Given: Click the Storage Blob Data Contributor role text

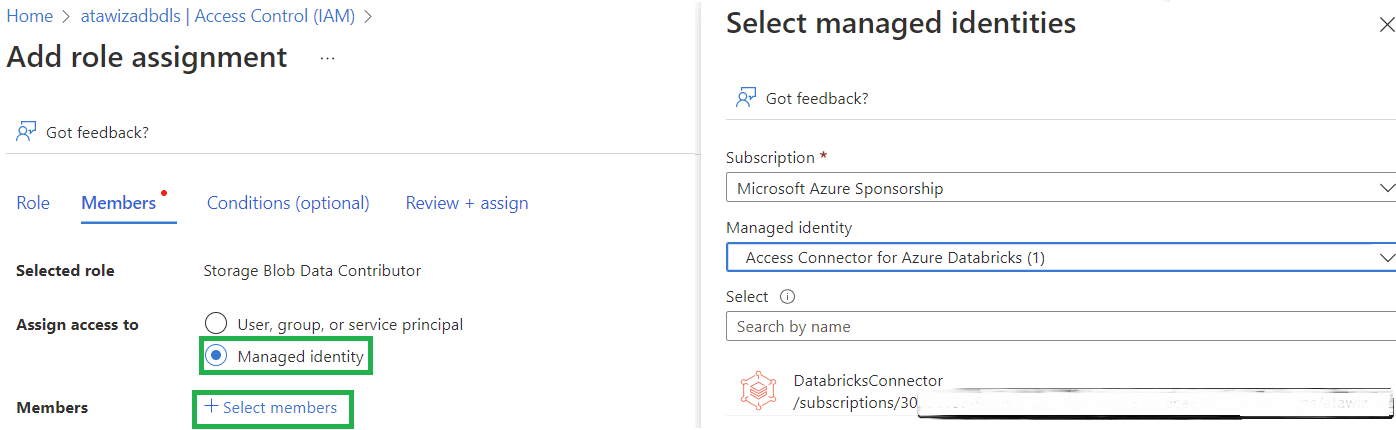Looking at the screenshot, I should (x=312, y=270).
